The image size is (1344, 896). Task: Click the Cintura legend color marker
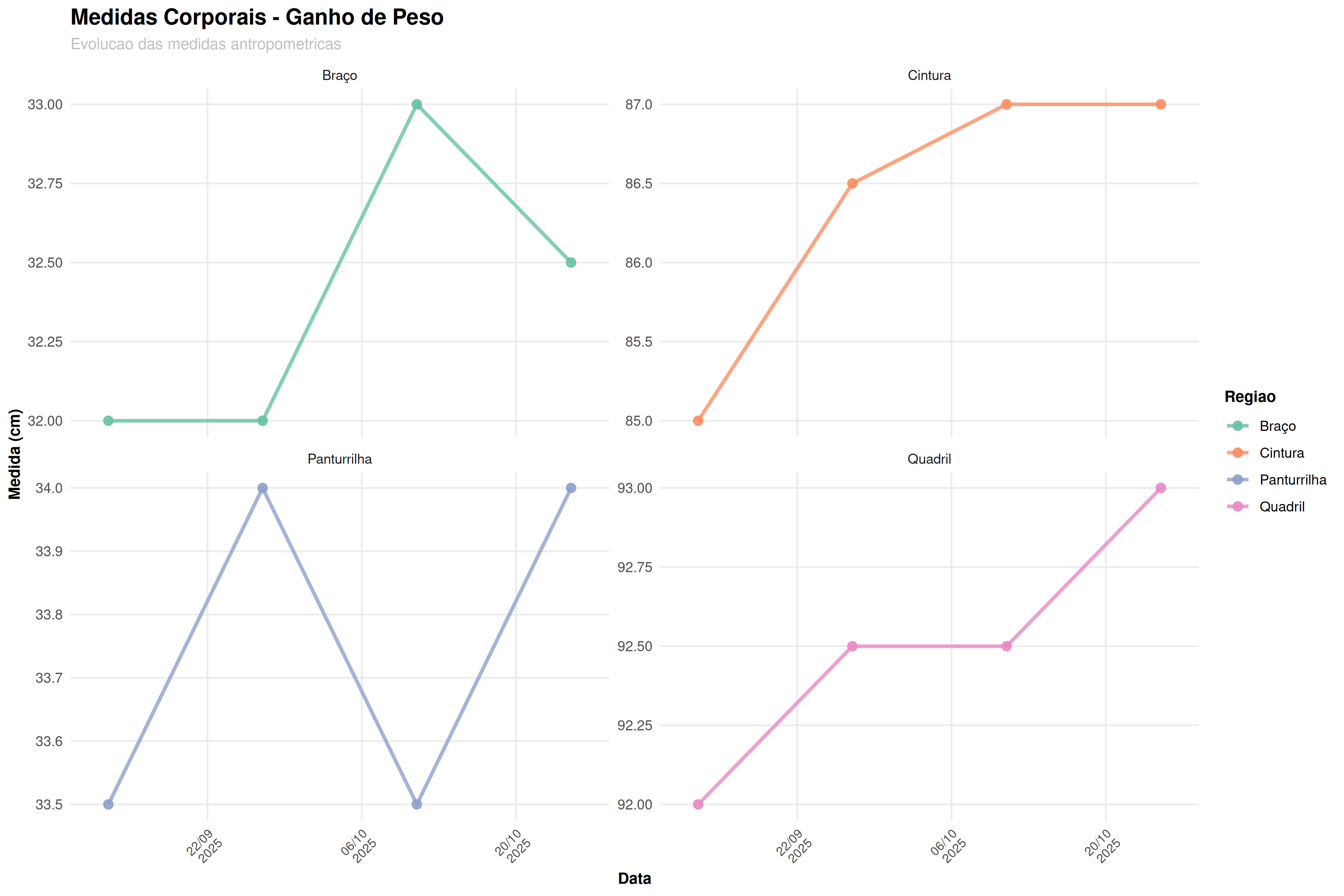point(1237,452)
